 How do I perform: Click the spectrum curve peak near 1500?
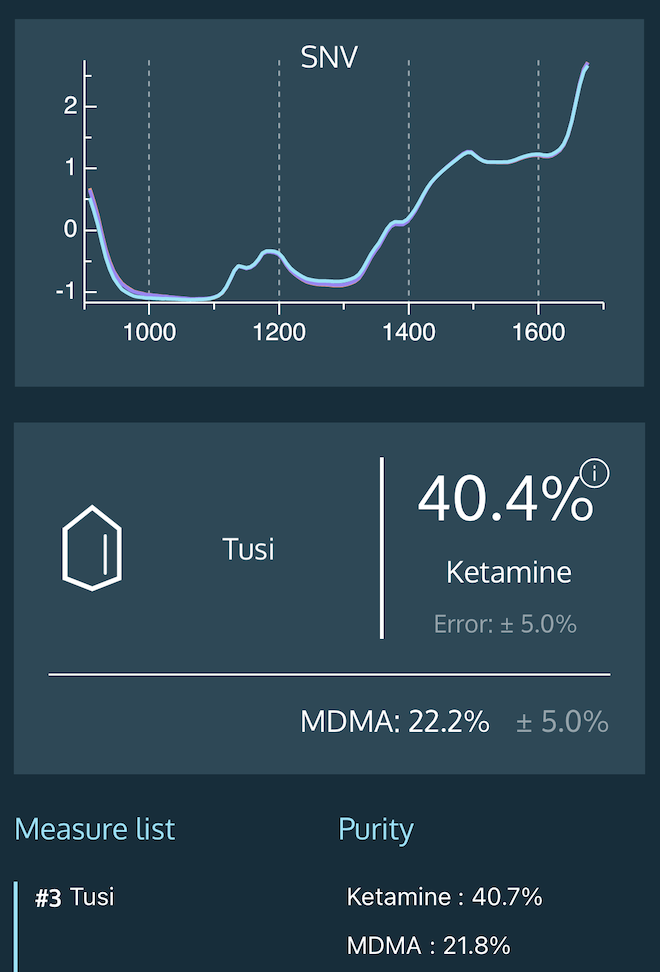click(467, 152)
